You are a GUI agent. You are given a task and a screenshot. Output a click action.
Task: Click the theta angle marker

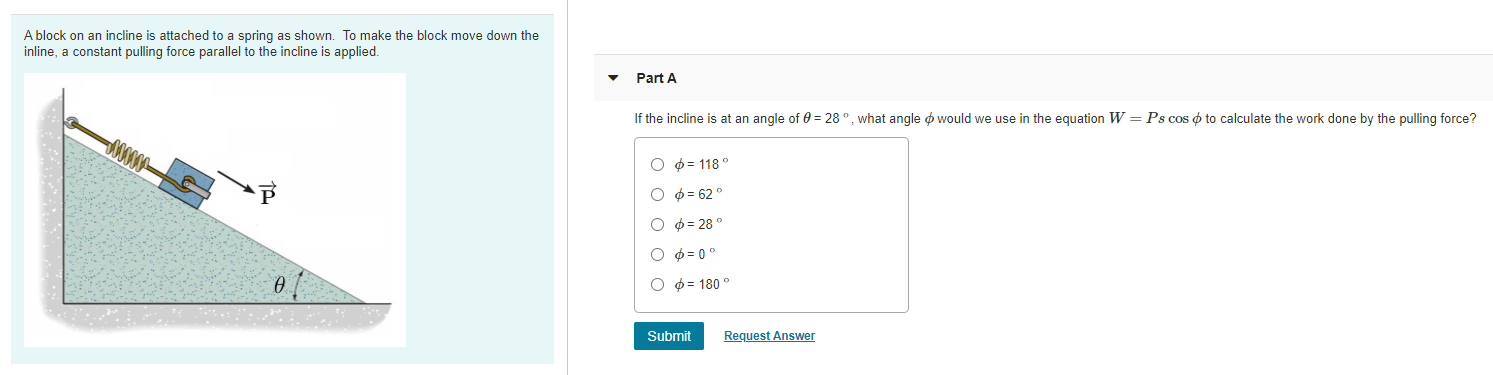281,285
